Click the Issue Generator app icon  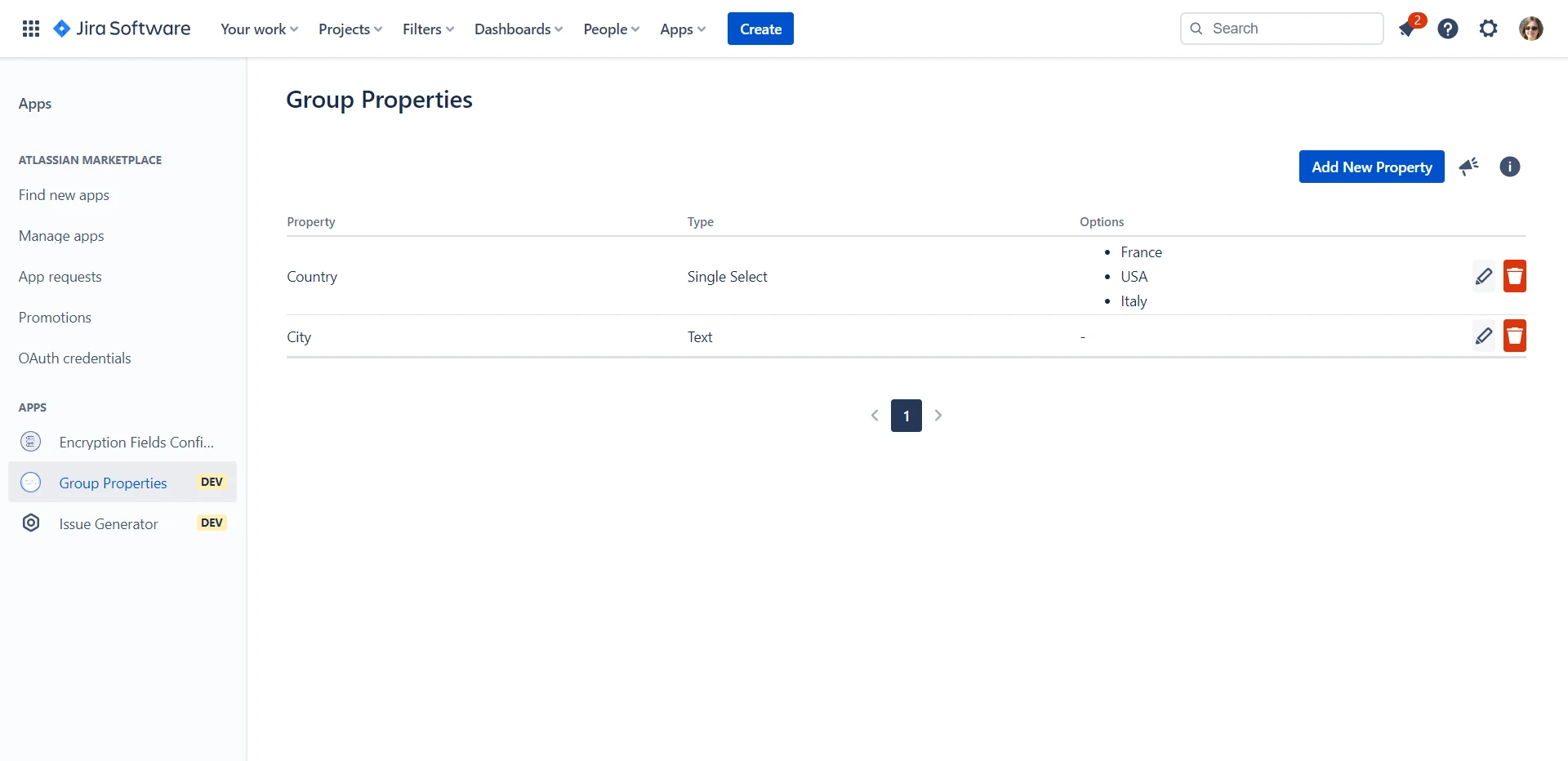click(x=31, y=523)
